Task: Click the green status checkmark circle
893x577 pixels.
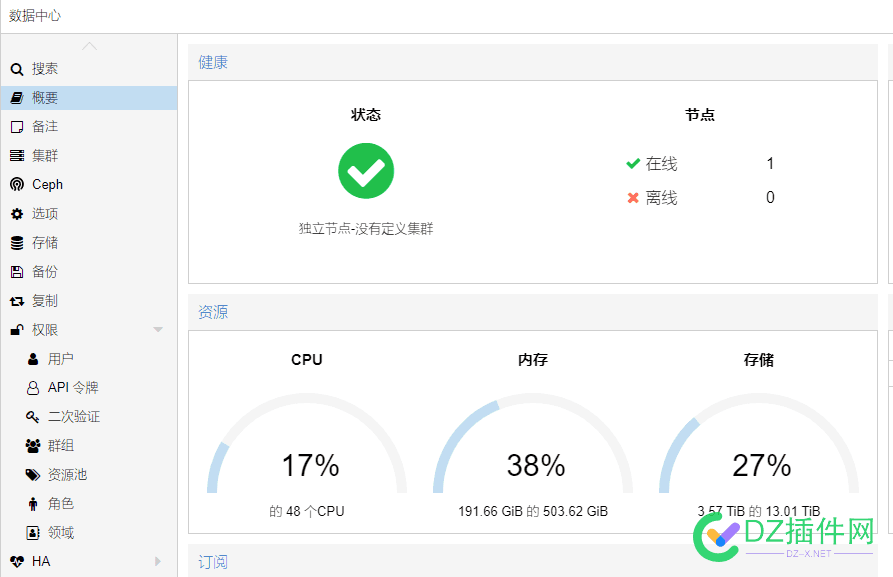Action: tap(366, 171)
